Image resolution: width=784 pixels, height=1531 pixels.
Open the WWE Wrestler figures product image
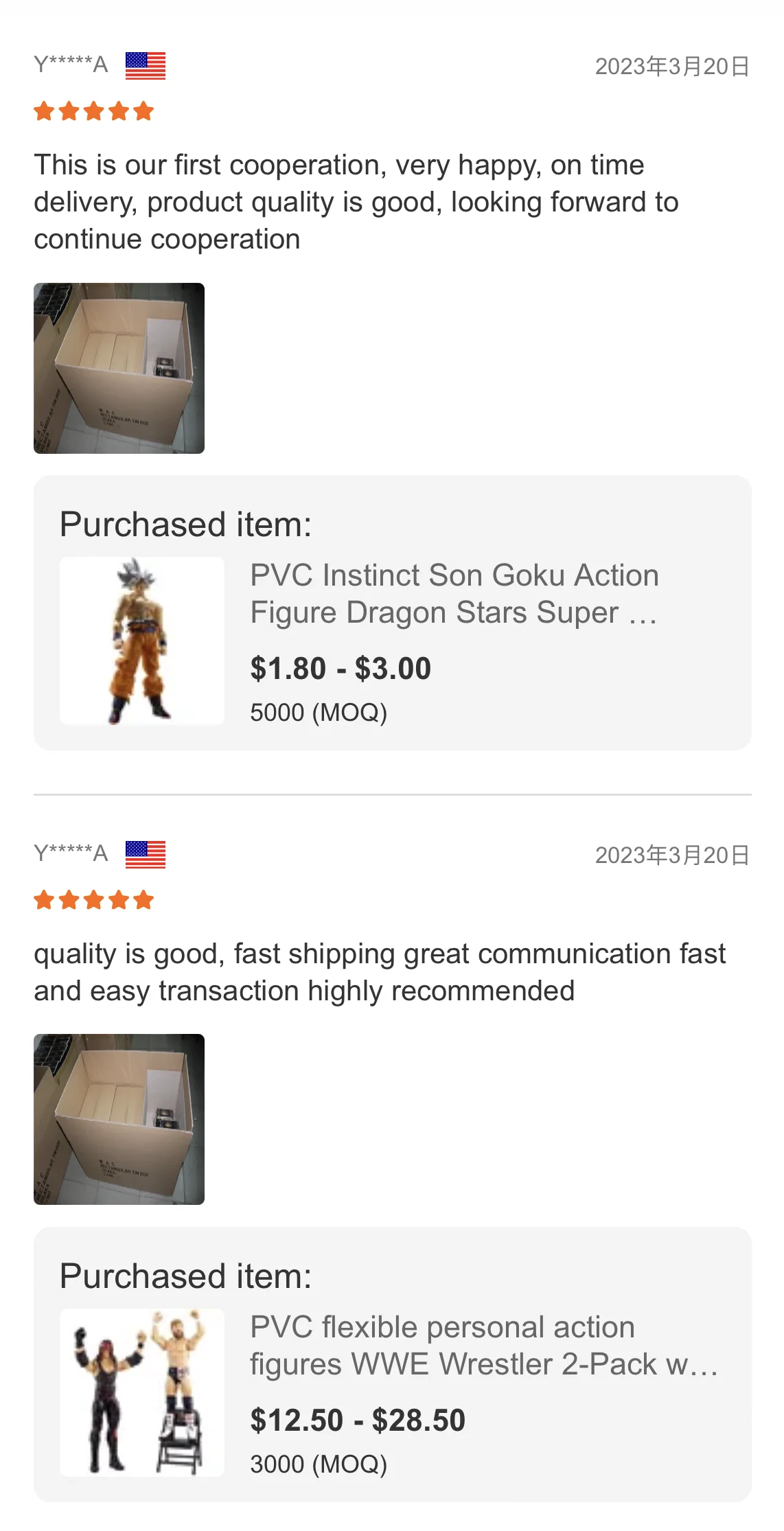[142, 1392]
